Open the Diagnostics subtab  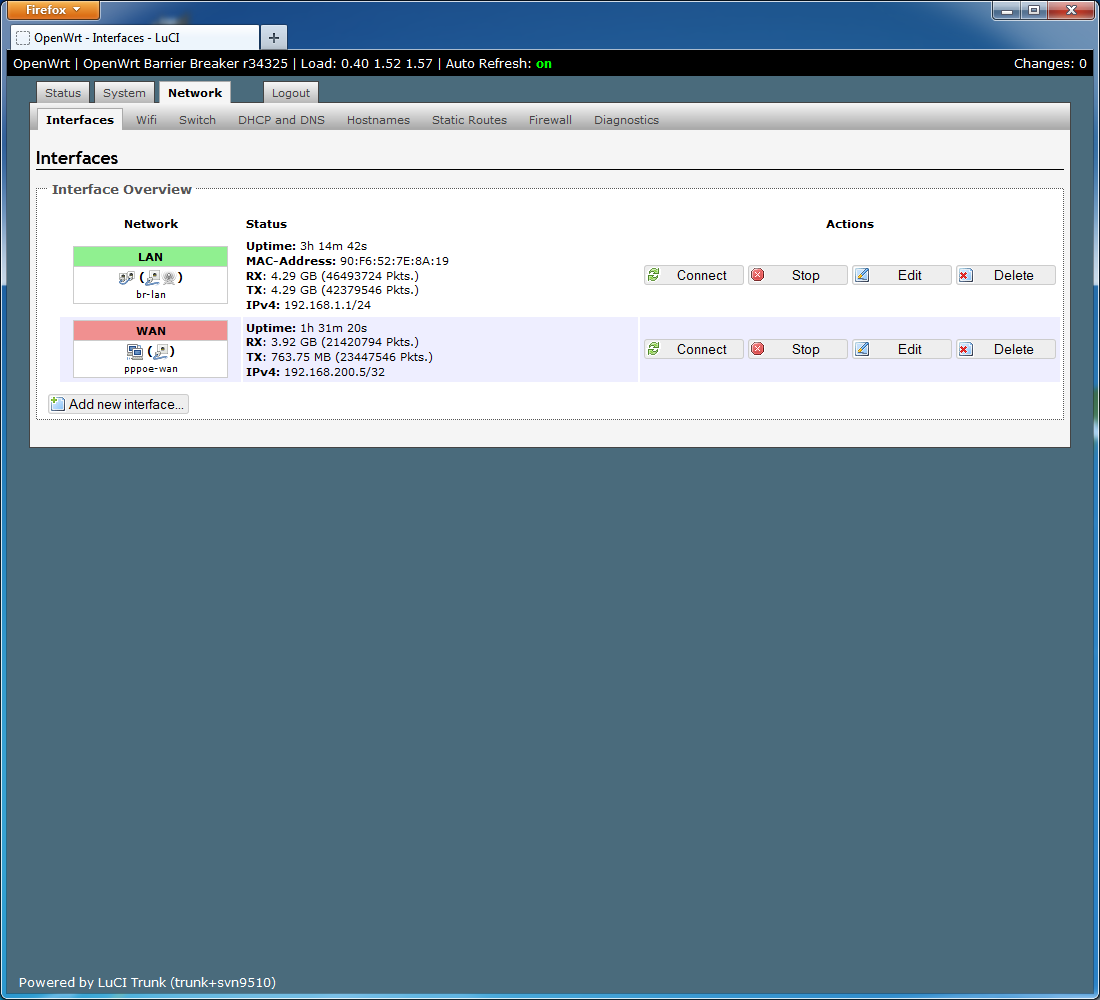(626, 120)
